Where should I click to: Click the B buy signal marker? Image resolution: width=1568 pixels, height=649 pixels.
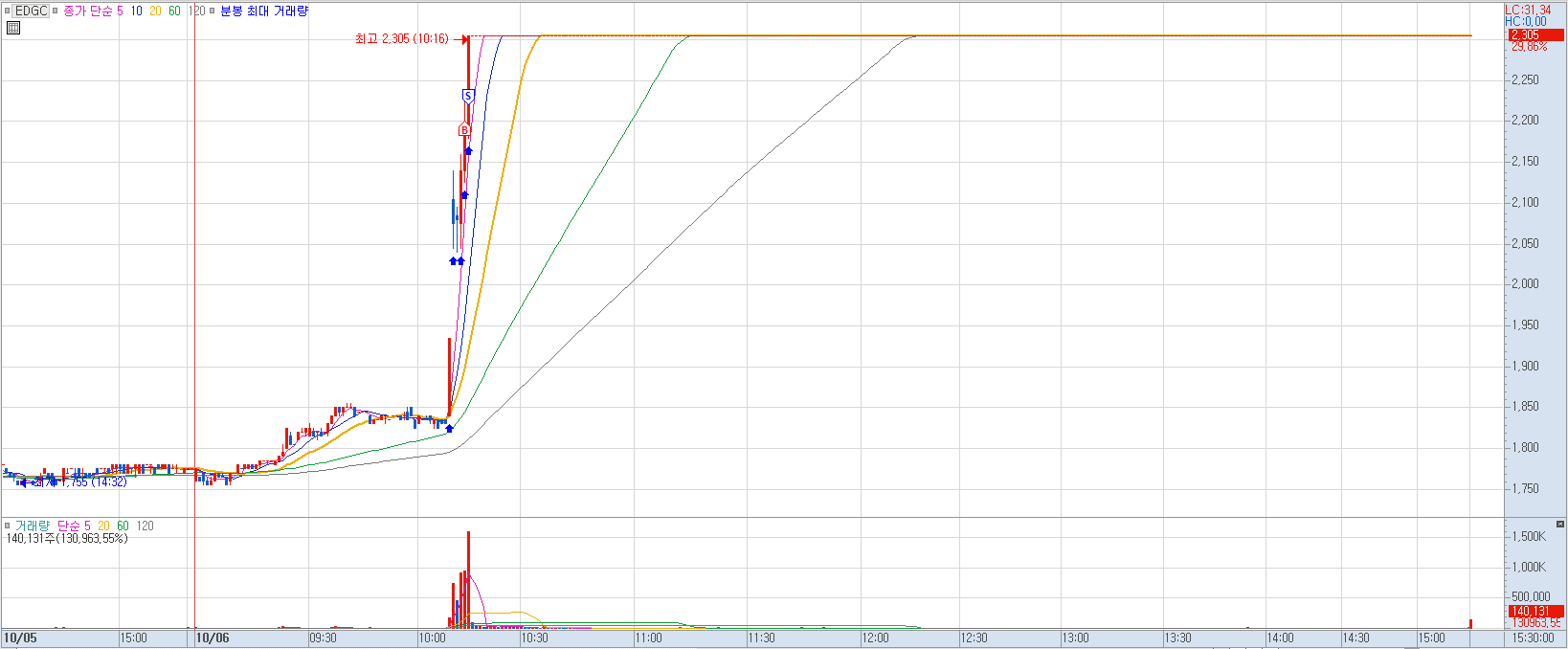click(464, 130)
